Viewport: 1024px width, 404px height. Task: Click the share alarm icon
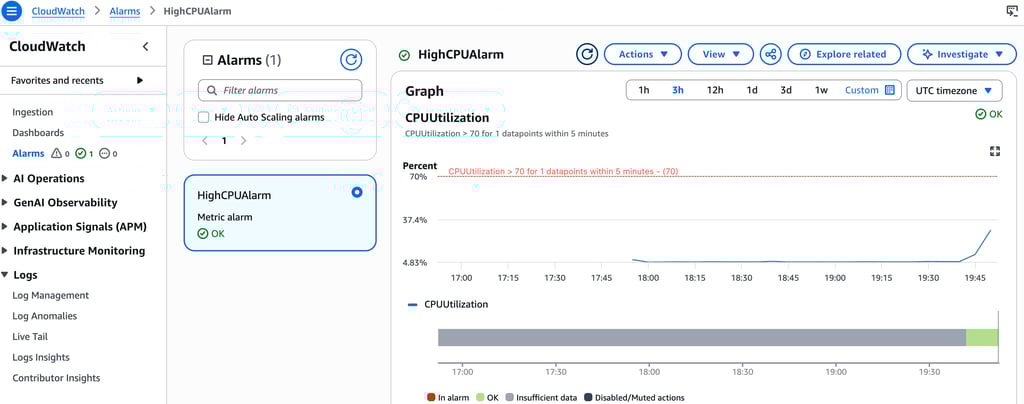(x=771, y=54)
